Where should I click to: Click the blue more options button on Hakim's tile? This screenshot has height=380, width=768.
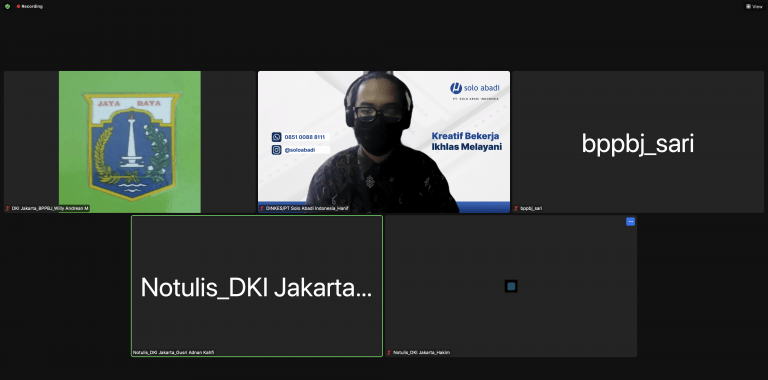point(630,221)
